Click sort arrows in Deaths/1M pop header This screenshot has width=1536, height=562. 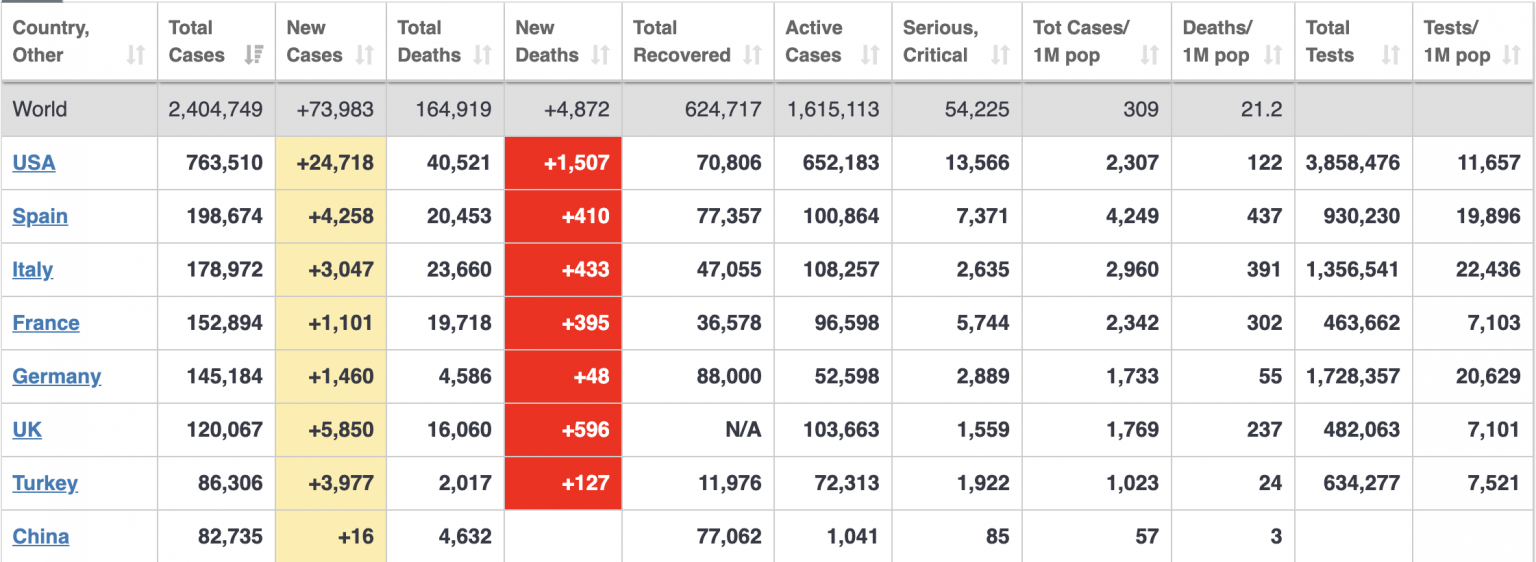pyautogui.click(x=1273, y=56)
